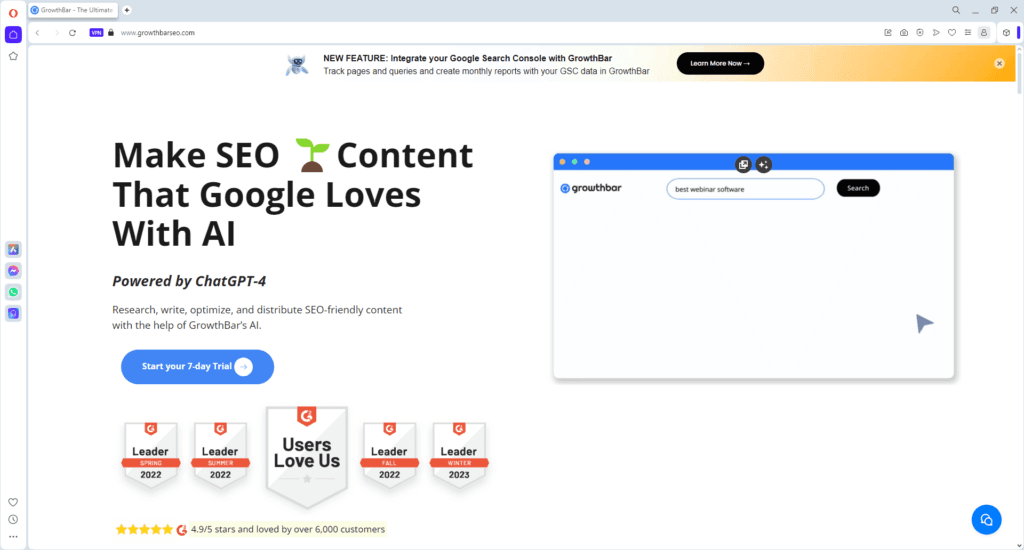Open Facebook Messenger in the sidebar

tap(13, 271)
